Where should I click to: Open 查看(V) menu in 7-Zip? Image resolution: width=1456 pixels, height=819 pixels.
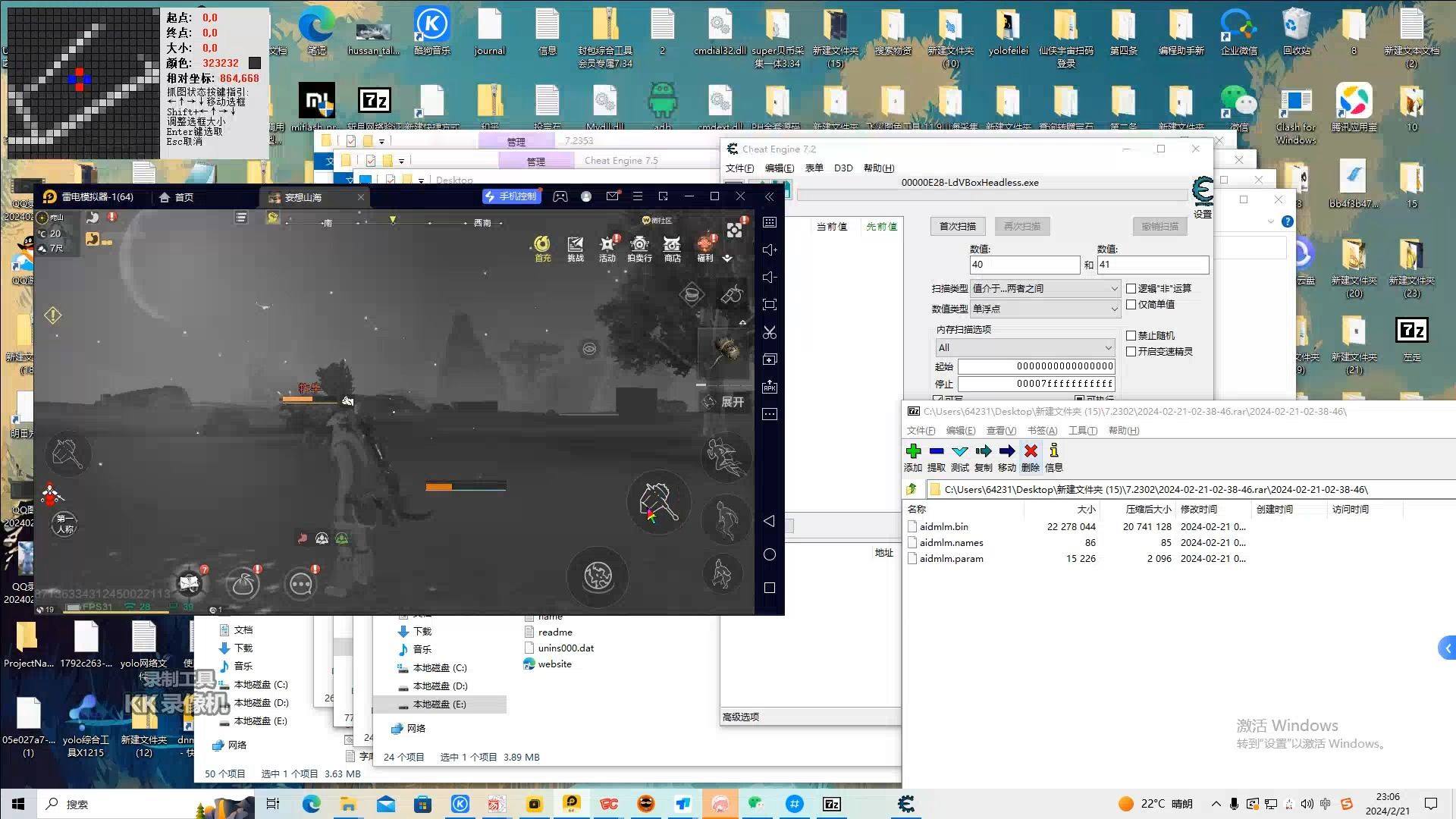pos(1001,430)
